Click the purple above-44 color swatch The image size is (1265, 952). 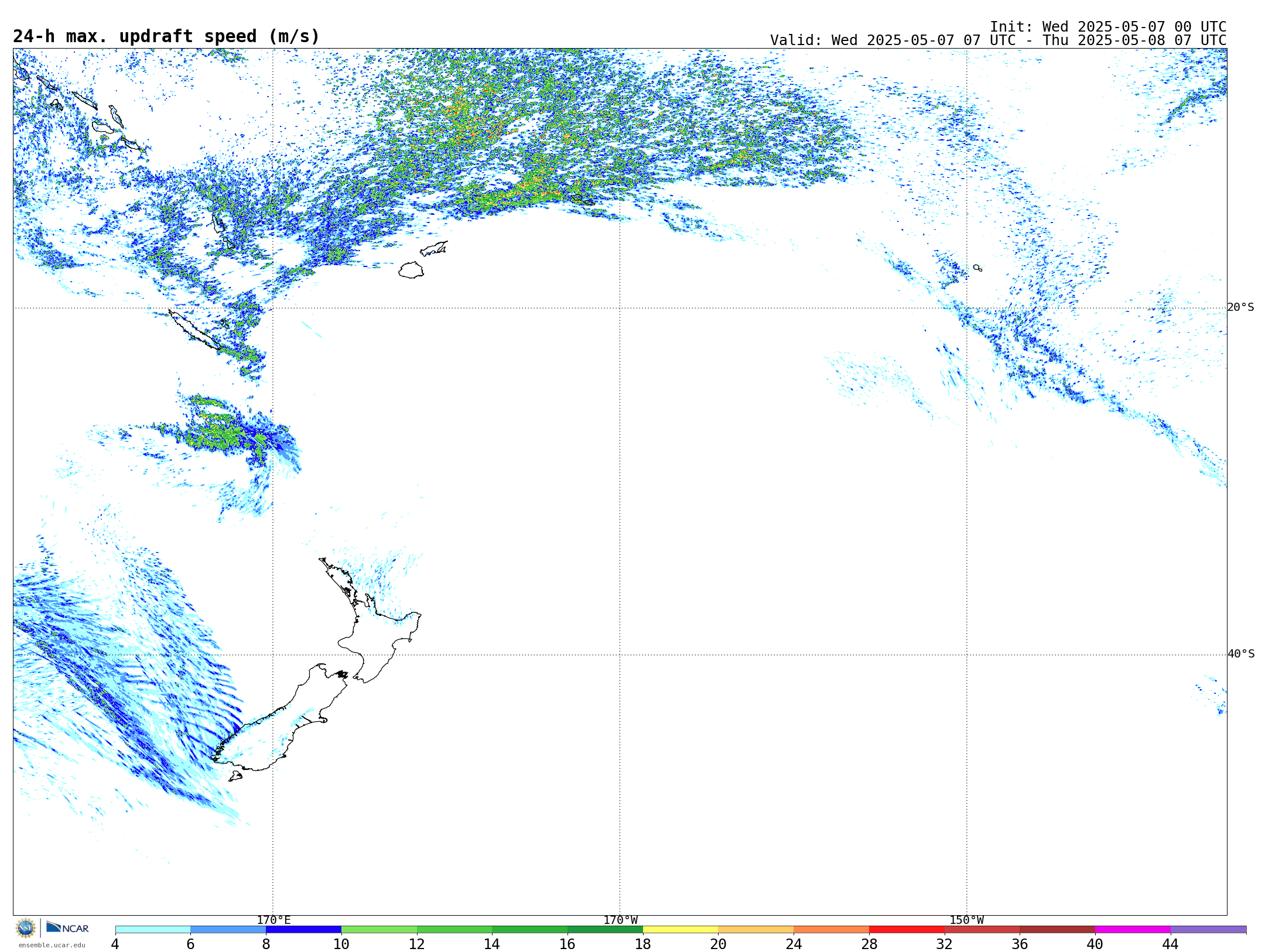pos(1208,930)
